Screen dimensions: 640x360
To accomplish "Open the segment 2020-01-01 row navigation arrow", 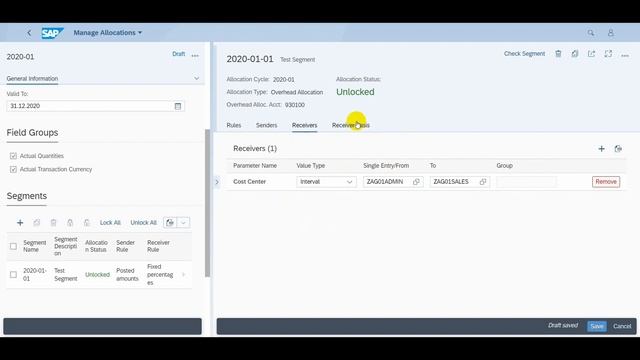I will click(184, 275).
